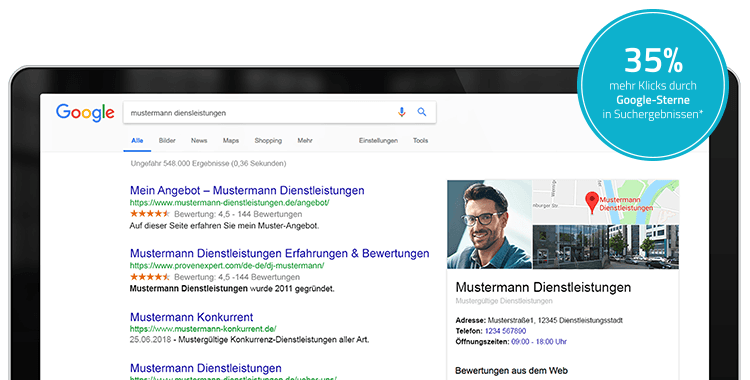The height and width of the screenshot is (380, 750).
Task: Click the mustermann-dienstleistungen.de/angebot URL
Action: [x=229, y=202]
